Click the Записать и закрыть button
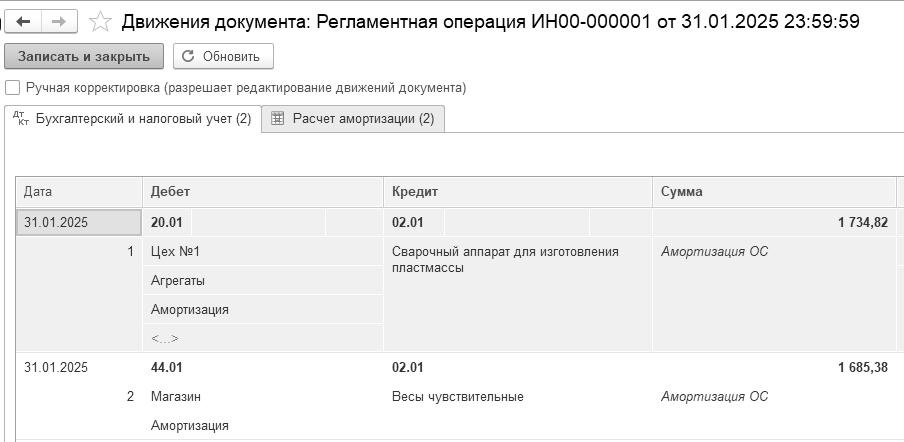Image resolution: width=904 pixels, height=442 pixels. click(x=84, y=56)
